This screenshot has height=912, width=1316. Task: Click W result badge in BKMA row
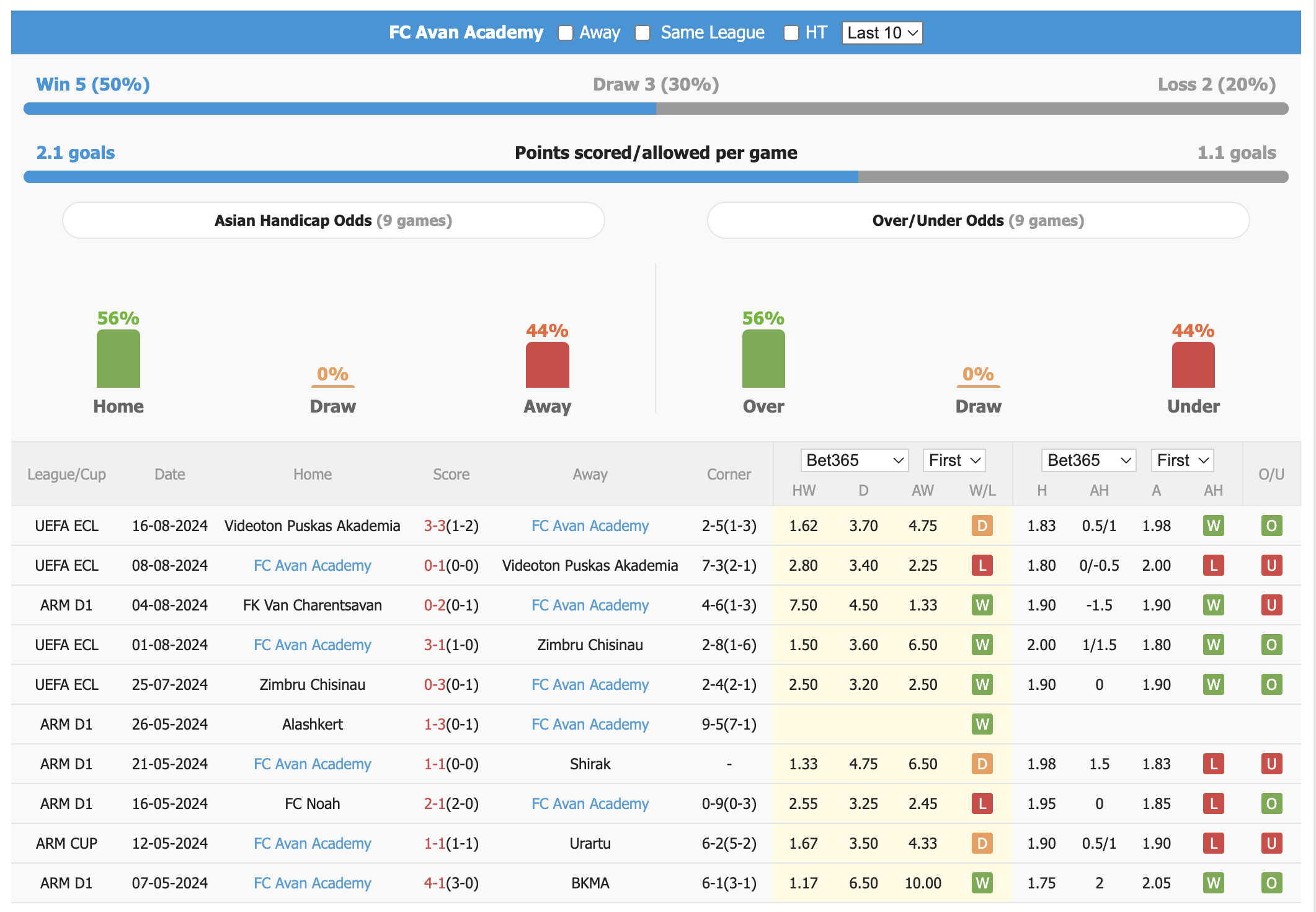pos(982,883)
